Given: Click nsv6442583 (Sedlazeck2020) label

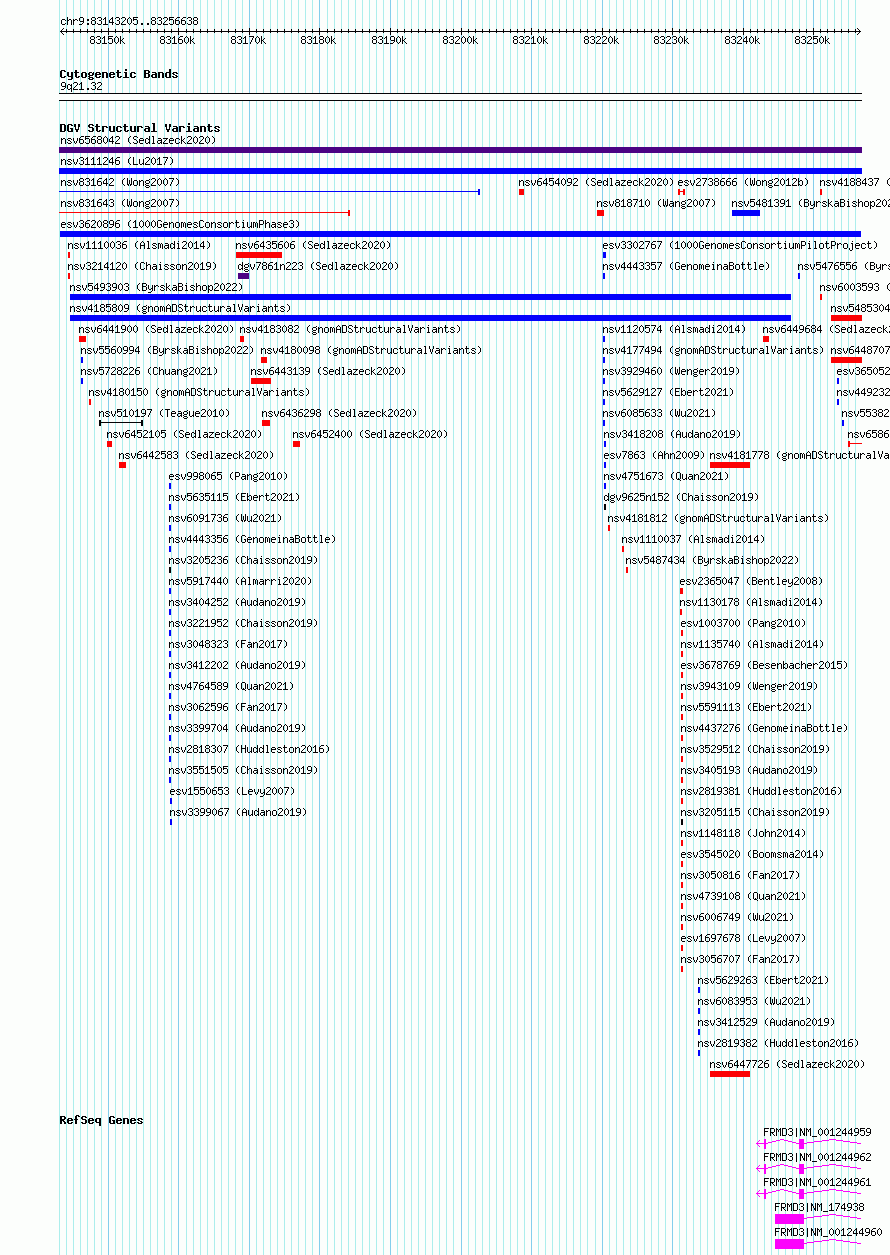Looking at the screenshot, I should click(x=196, y=455).
